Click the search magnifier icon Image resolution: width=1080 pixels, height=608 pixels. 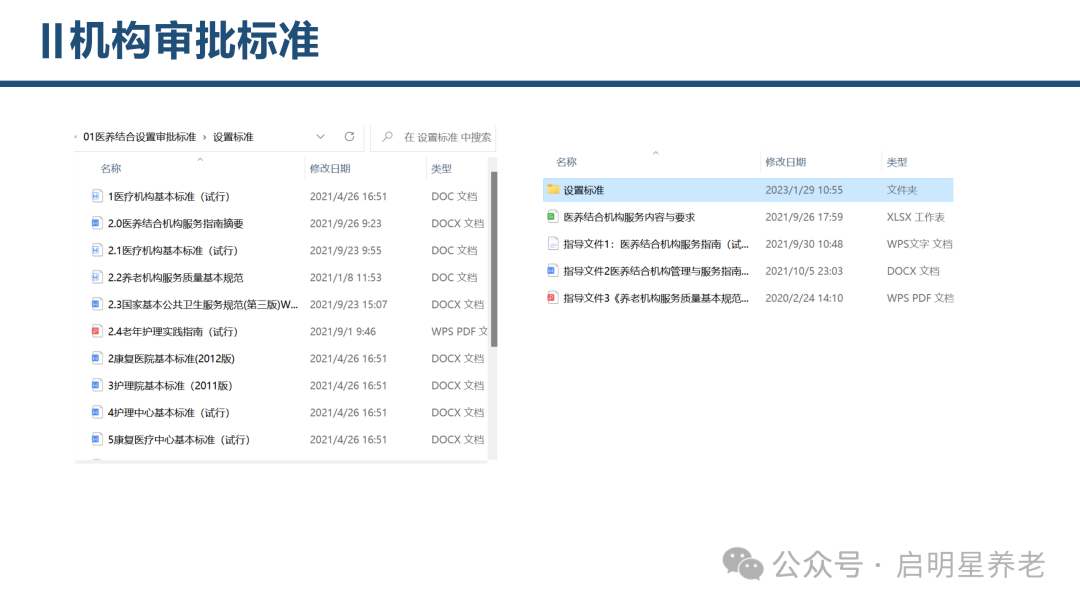386,136
